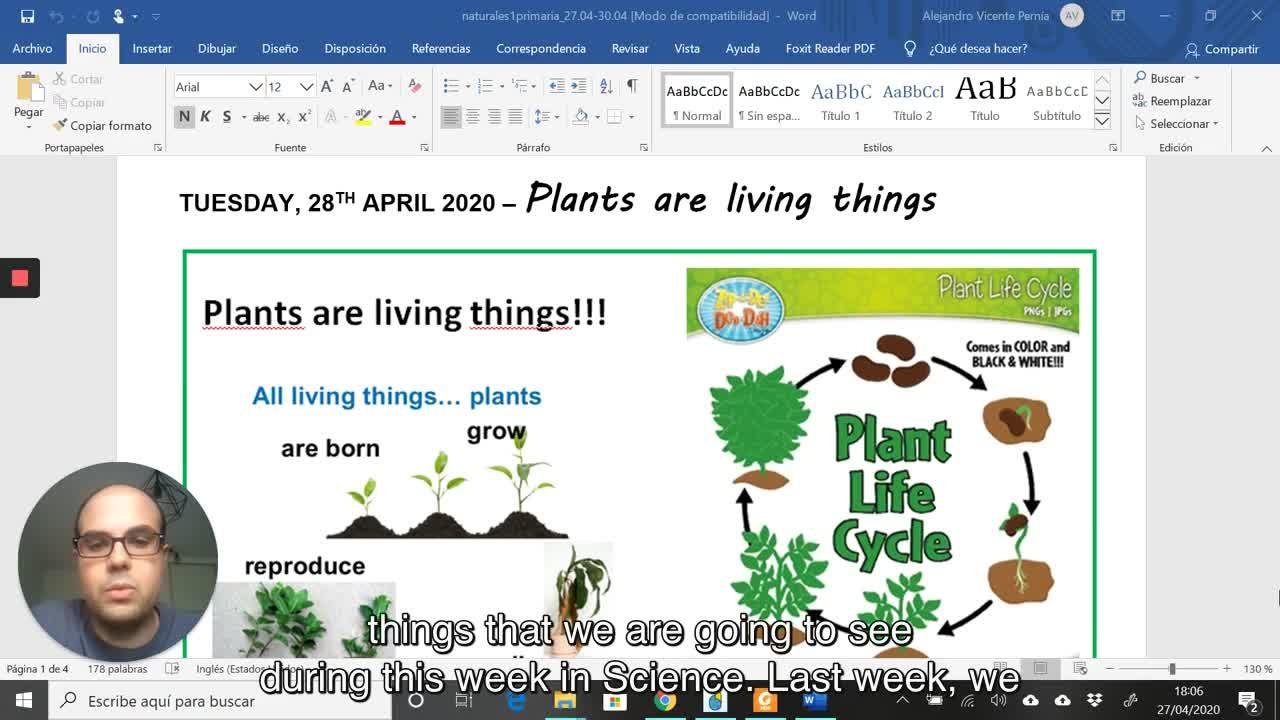Click Copiar formato painter
This screenshot has height=720, width=1280.
102,126
